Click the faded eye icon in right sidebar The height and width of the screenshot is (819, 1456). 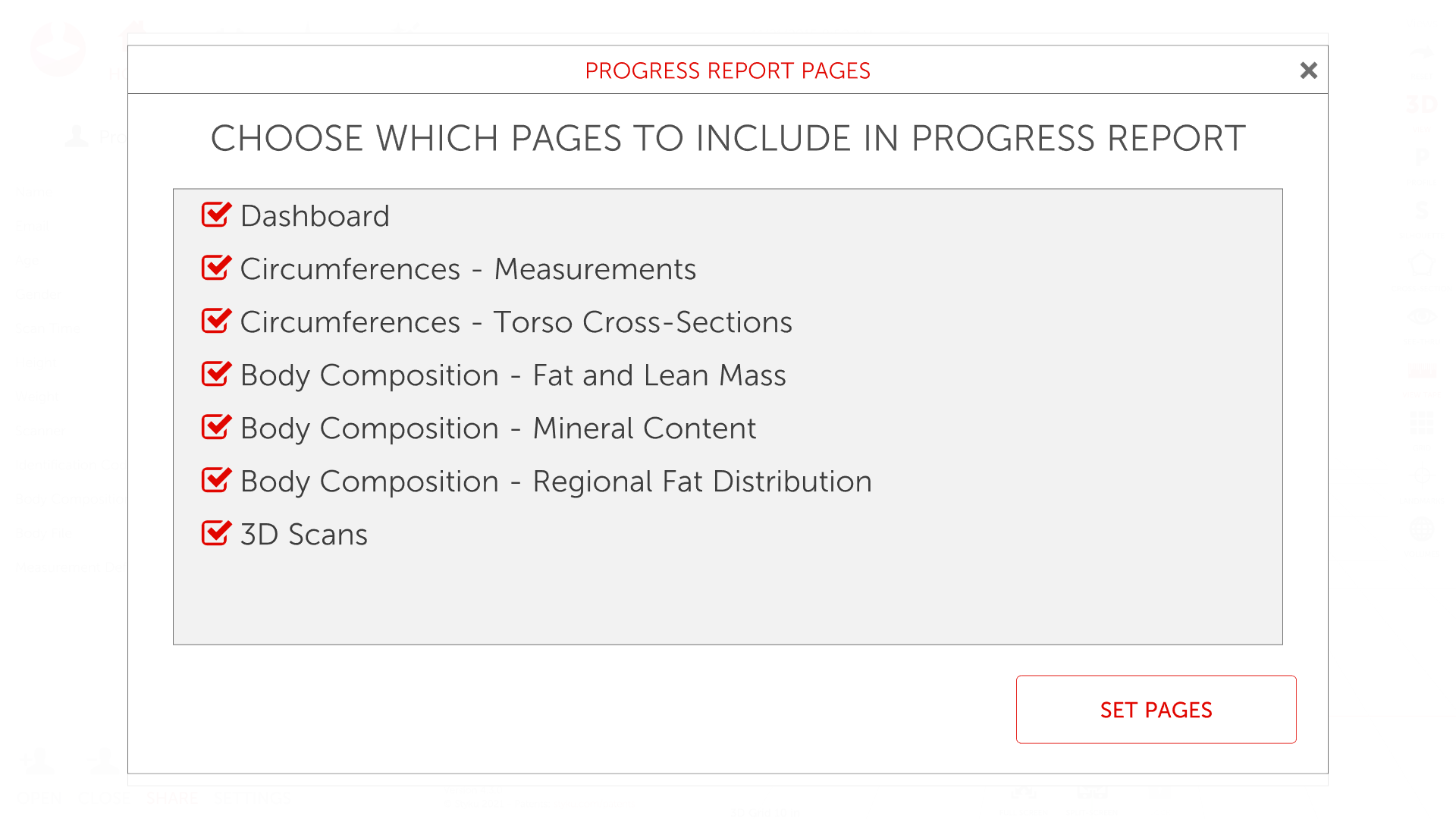(1421, 317)
